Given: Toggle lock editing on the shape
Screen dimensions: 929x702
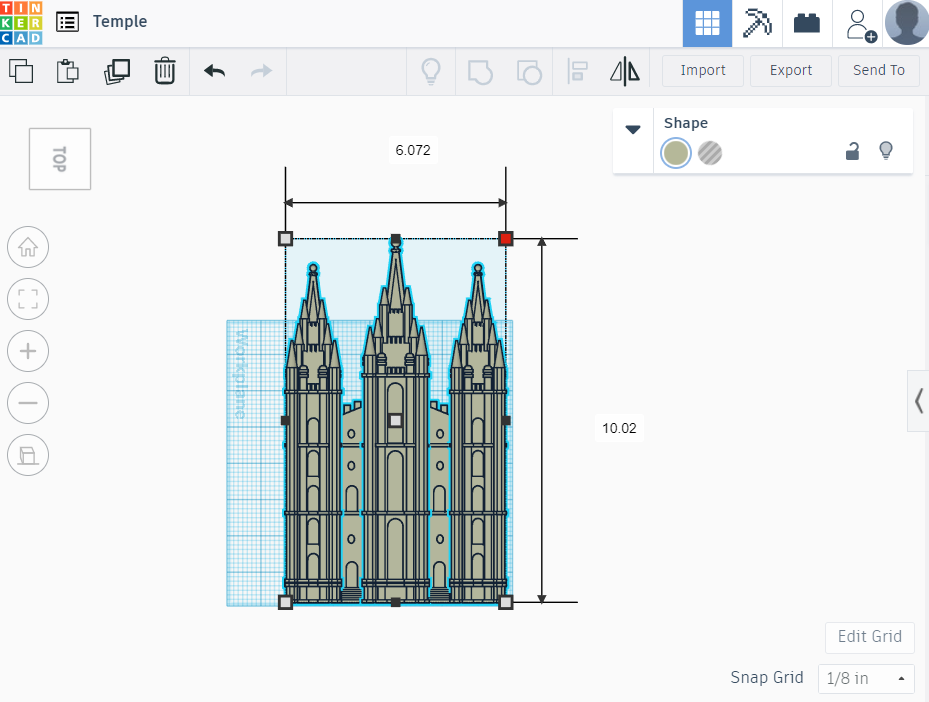Looking at the screenshot, I should coord(852,151).
